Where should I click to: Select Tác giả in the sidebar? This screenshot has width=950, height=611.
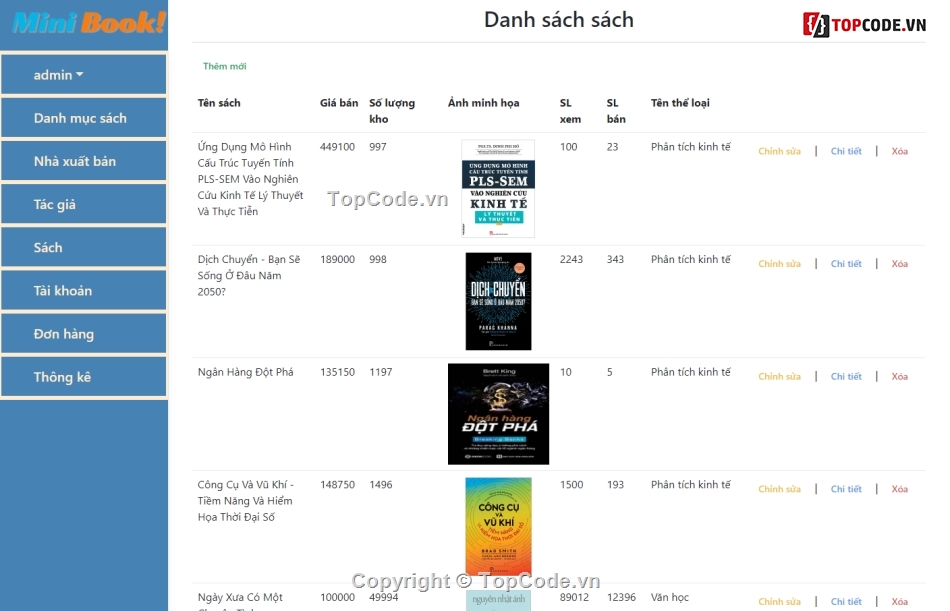coord(84,203)
